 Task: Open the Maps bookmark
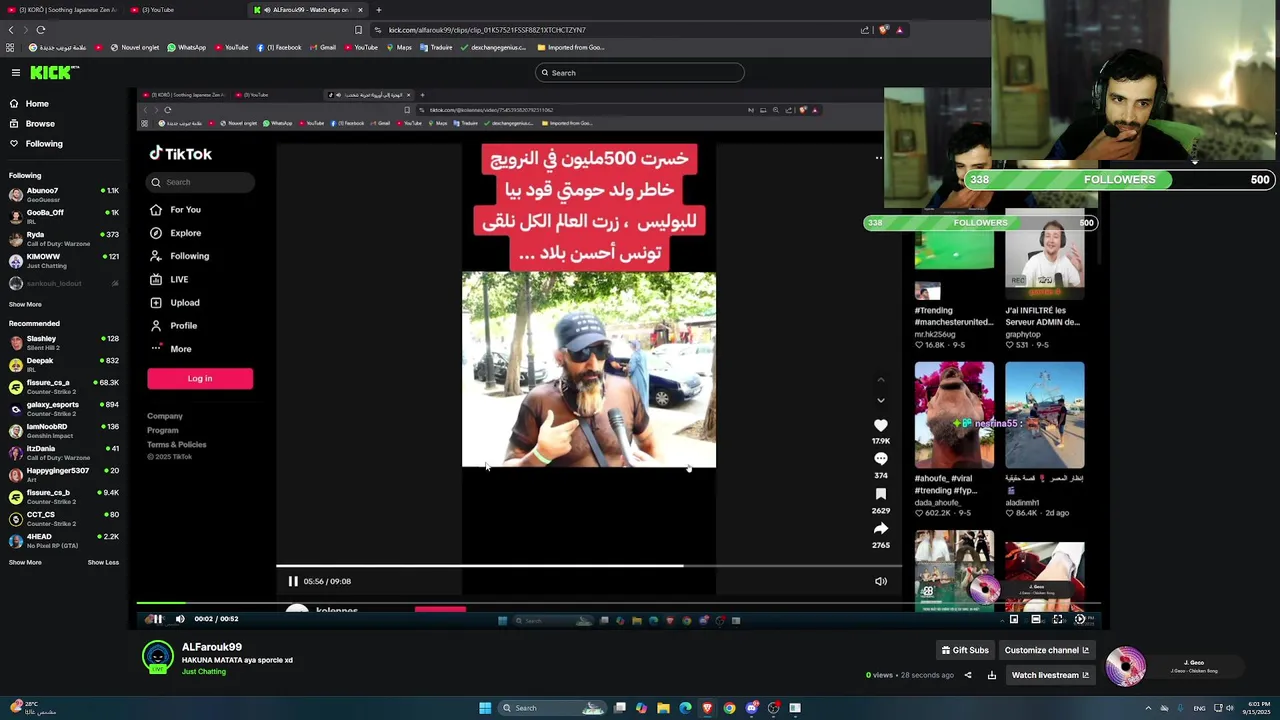(x=399, y=47)
